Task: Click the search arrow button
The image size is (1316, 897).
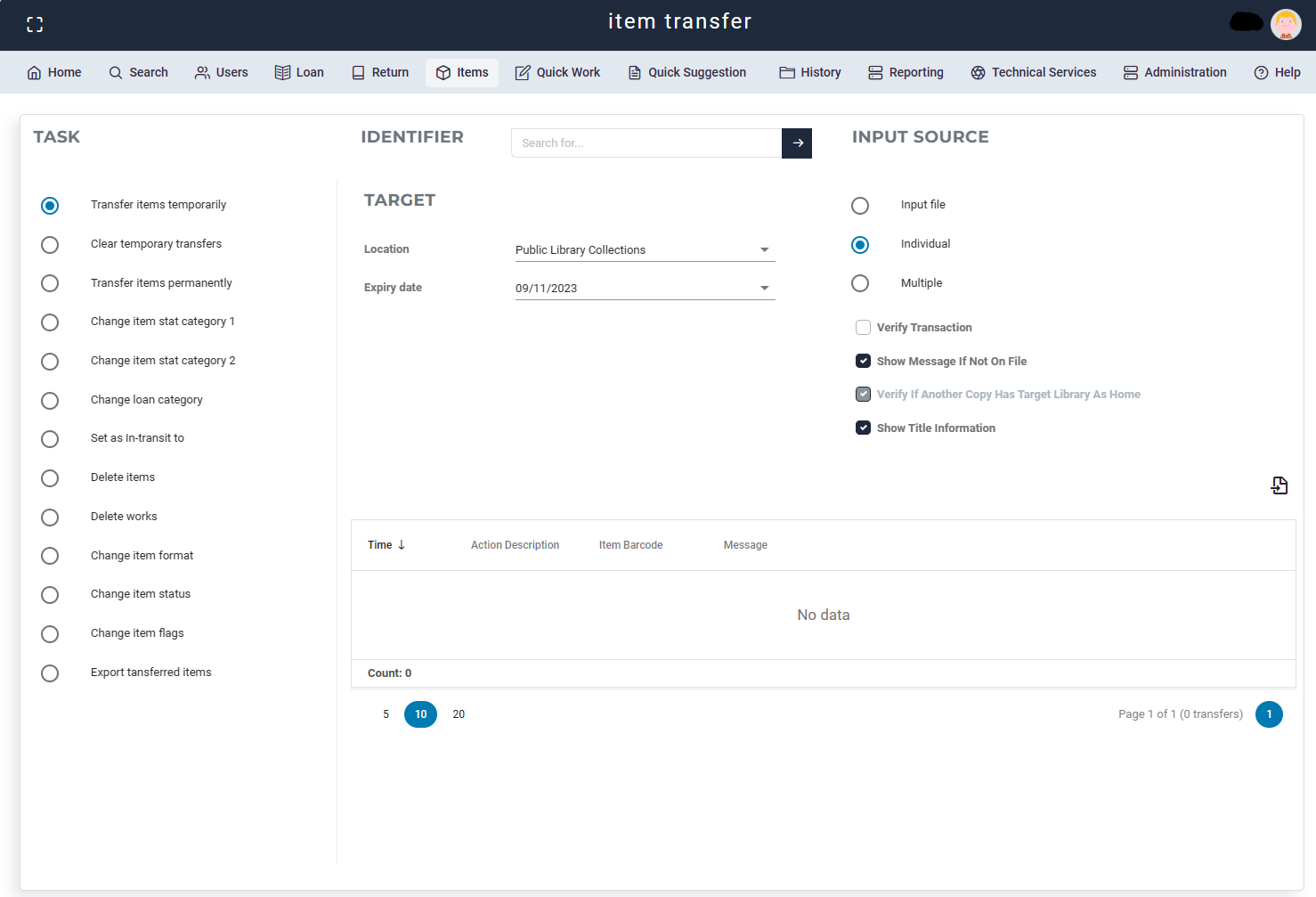Action: 797,143
